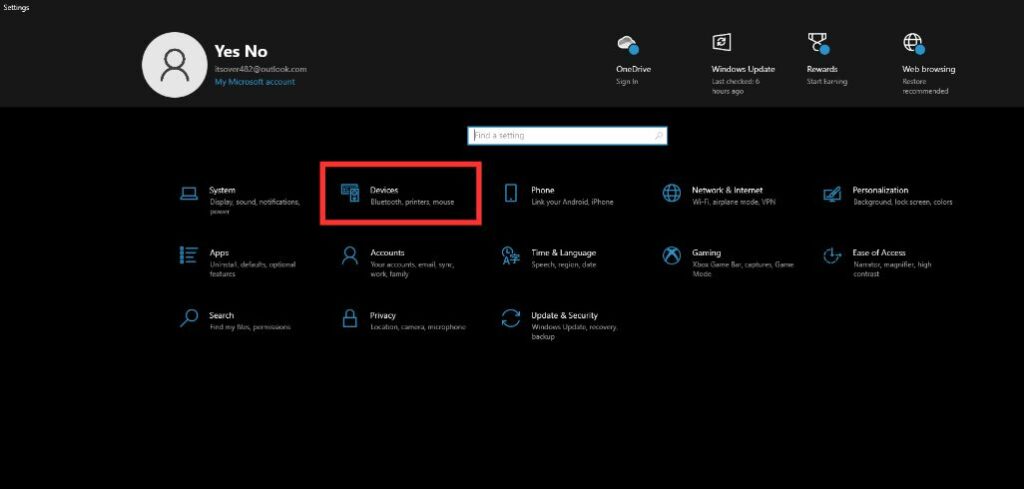Screen dimensions: 1024x489
Task: Open the Personalization paintbrush icon
Action: 832,194
